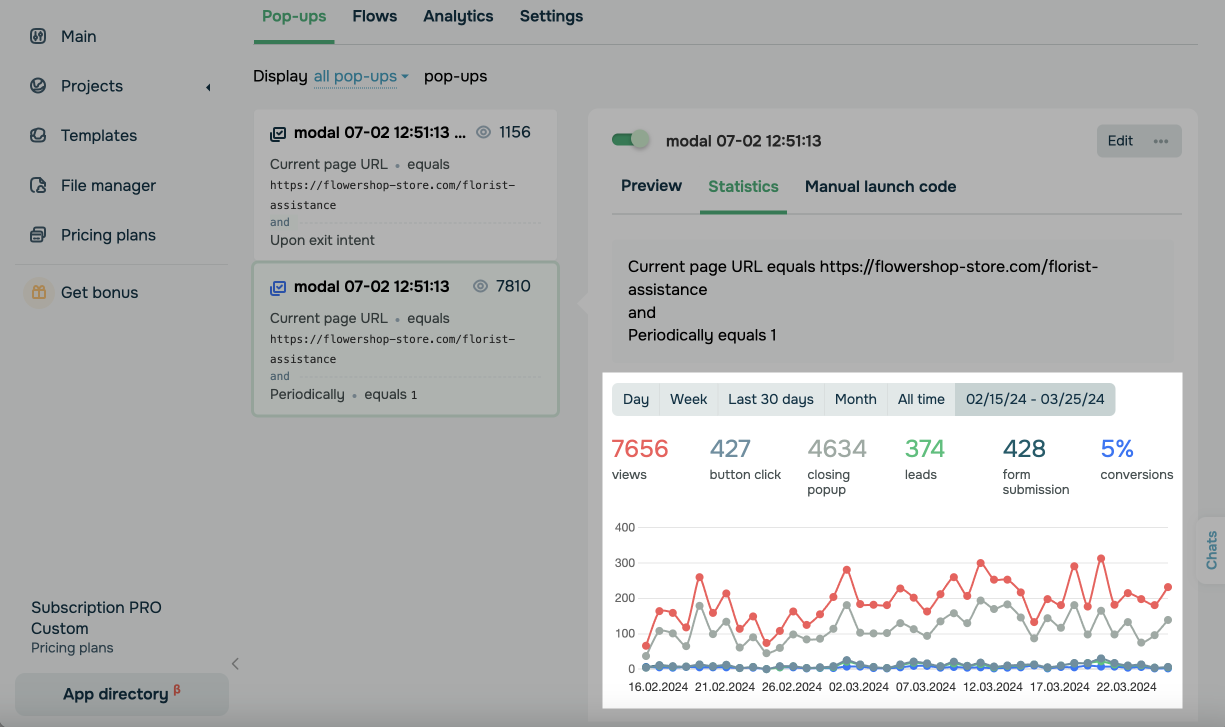The height and width of the screenshot is (727, 1225).
Task: Expand the Projects submenu arrow
Action: (x=208, y=87)
